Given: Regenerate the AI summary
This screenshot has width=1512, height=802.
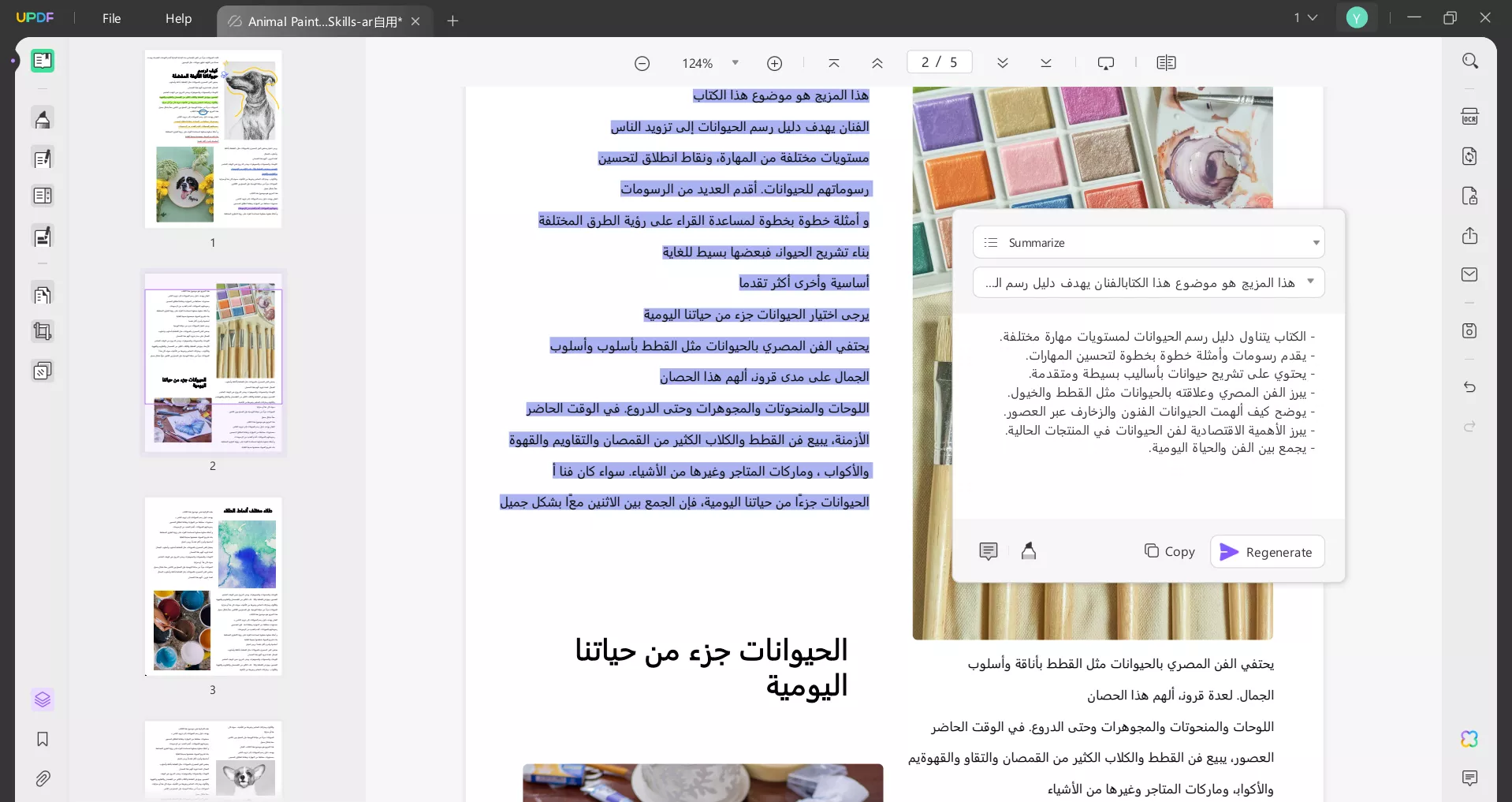Looking at the screenshot, I should point(1268,552).
